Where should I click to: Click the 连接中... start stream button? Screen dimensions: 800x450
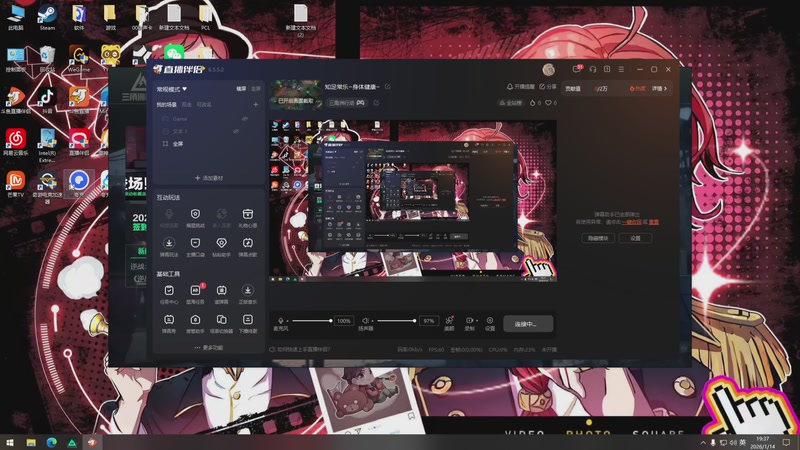[528, 323]
